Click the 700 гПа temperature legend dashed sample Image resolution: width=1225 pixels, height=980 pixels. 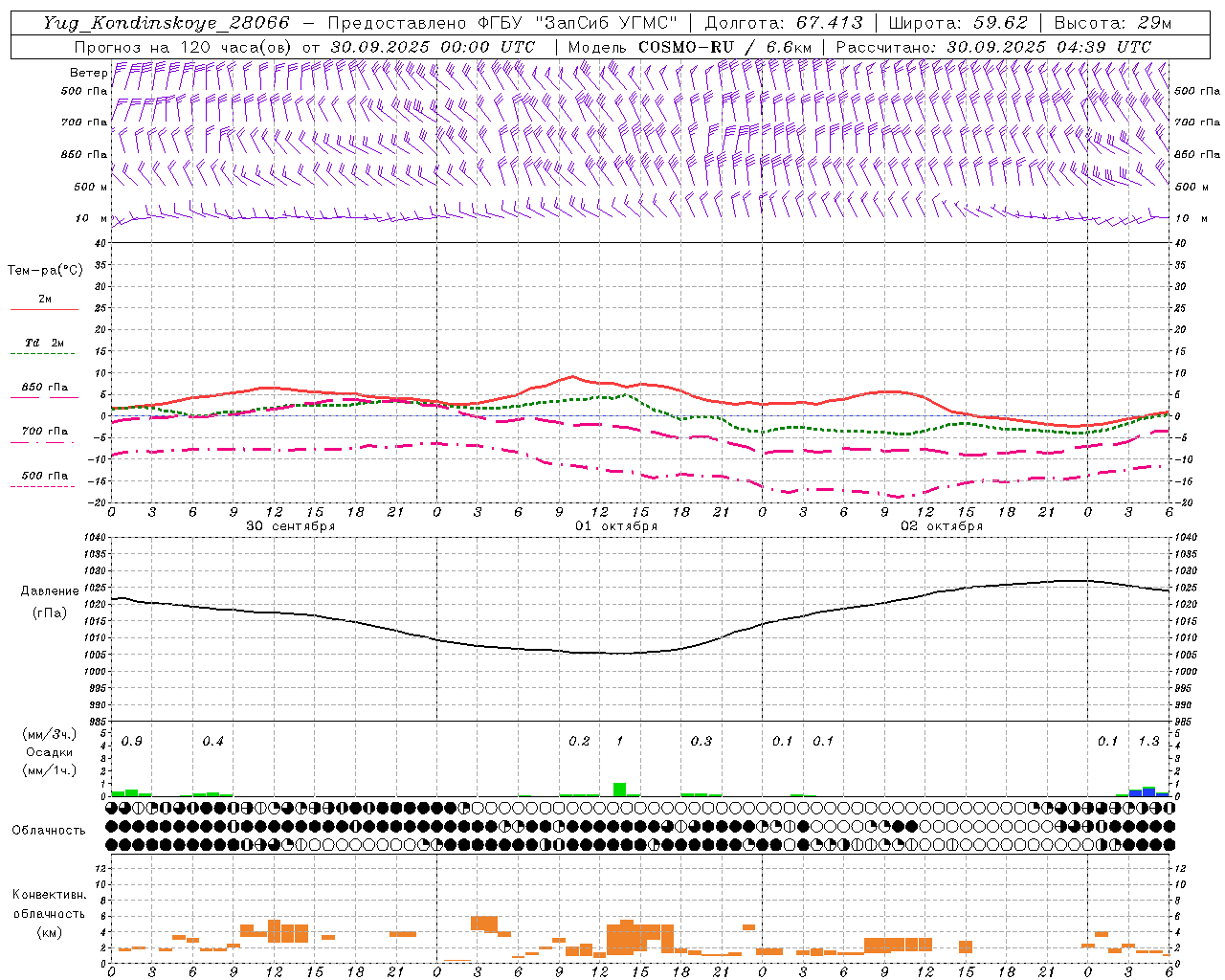[x=44, y=443]
